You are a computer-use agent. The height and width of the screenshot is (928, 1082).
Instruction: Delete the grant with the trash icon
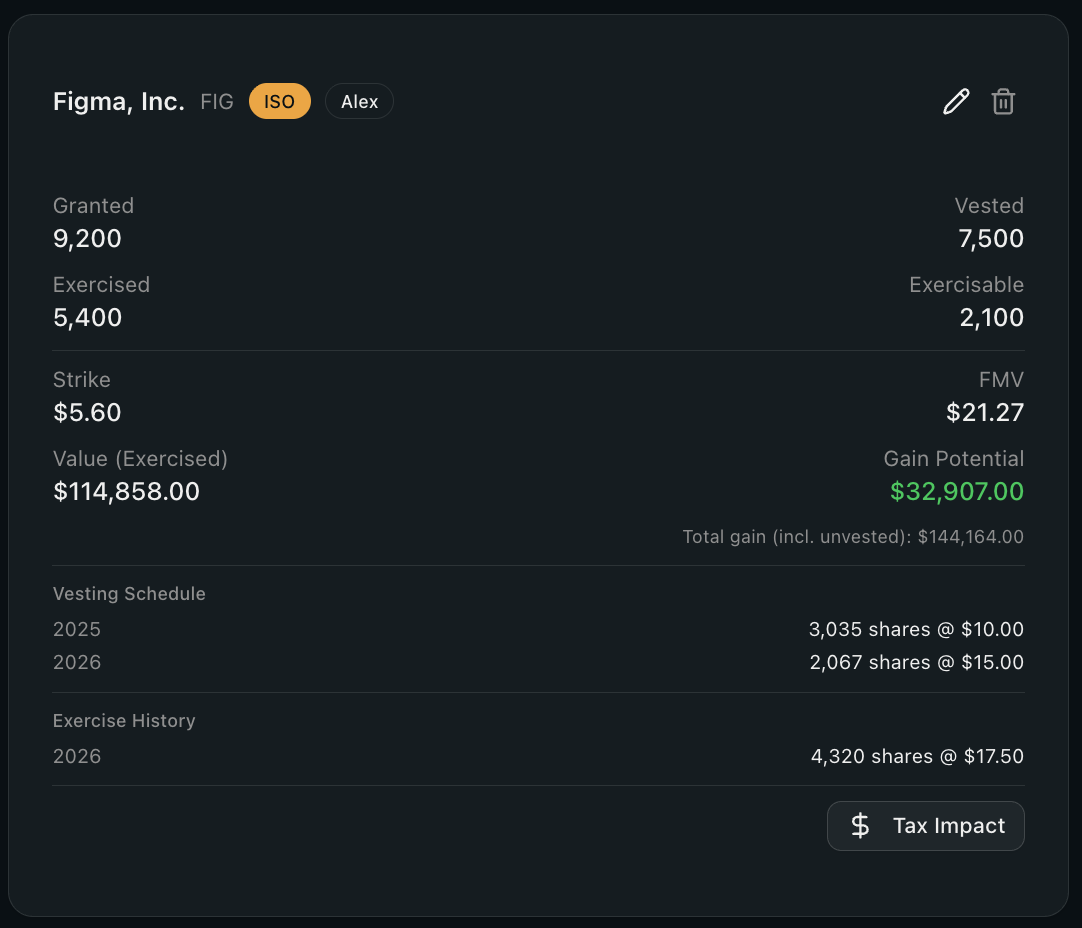click(1003, 102)
